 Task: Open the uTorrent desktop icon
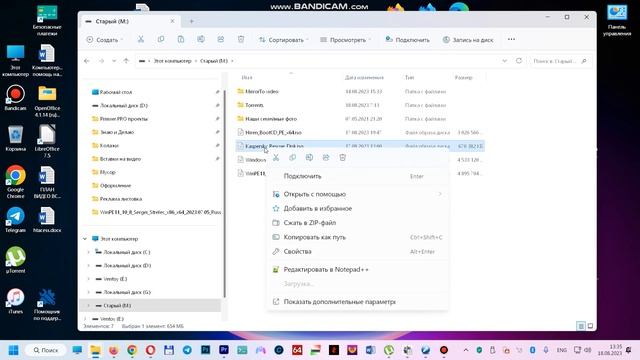(16, 260)
